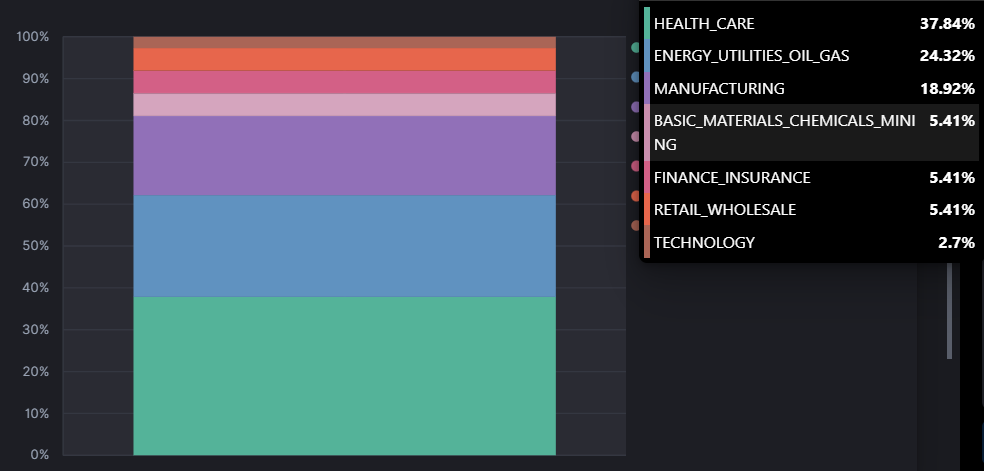Click the MANUFACTURING tooltip entry

[719, 89]
